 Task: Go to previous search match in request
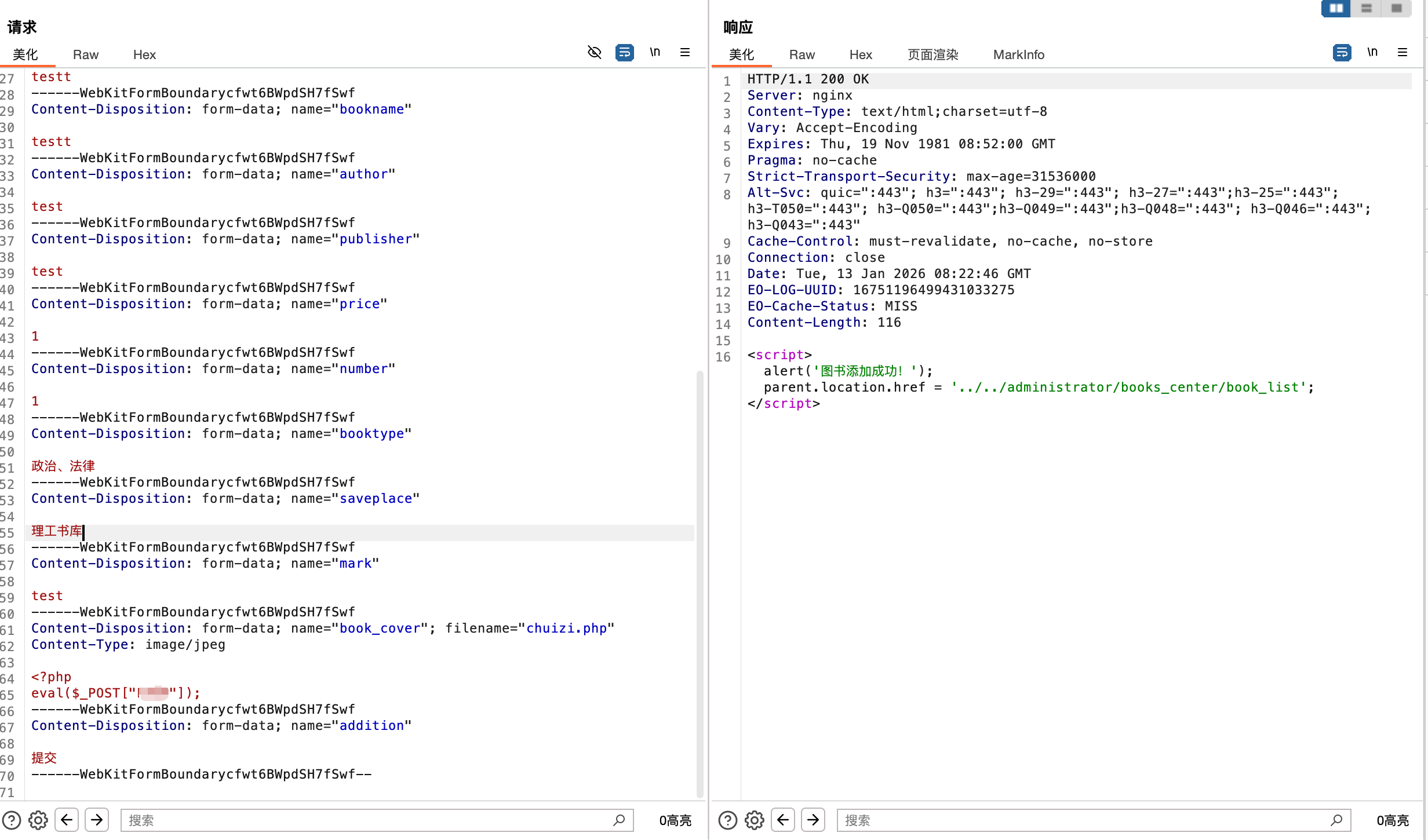click(67, 820)
